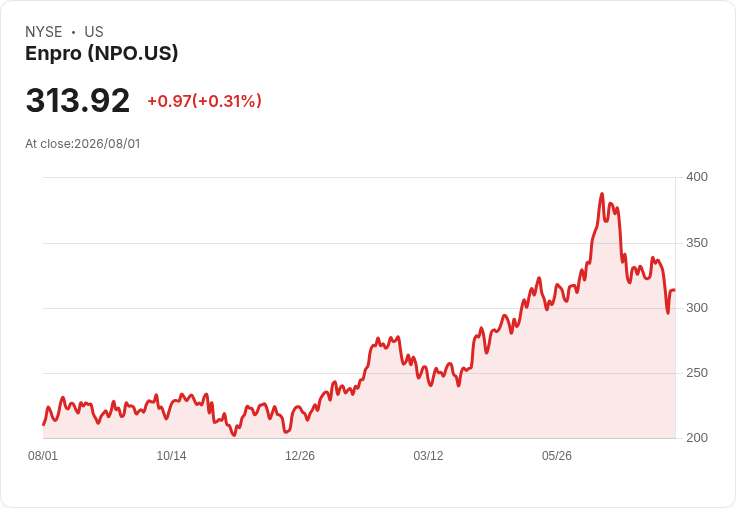Click the last data point on the price line
This screenshot has height=508, width=736.
coord(675,290)
